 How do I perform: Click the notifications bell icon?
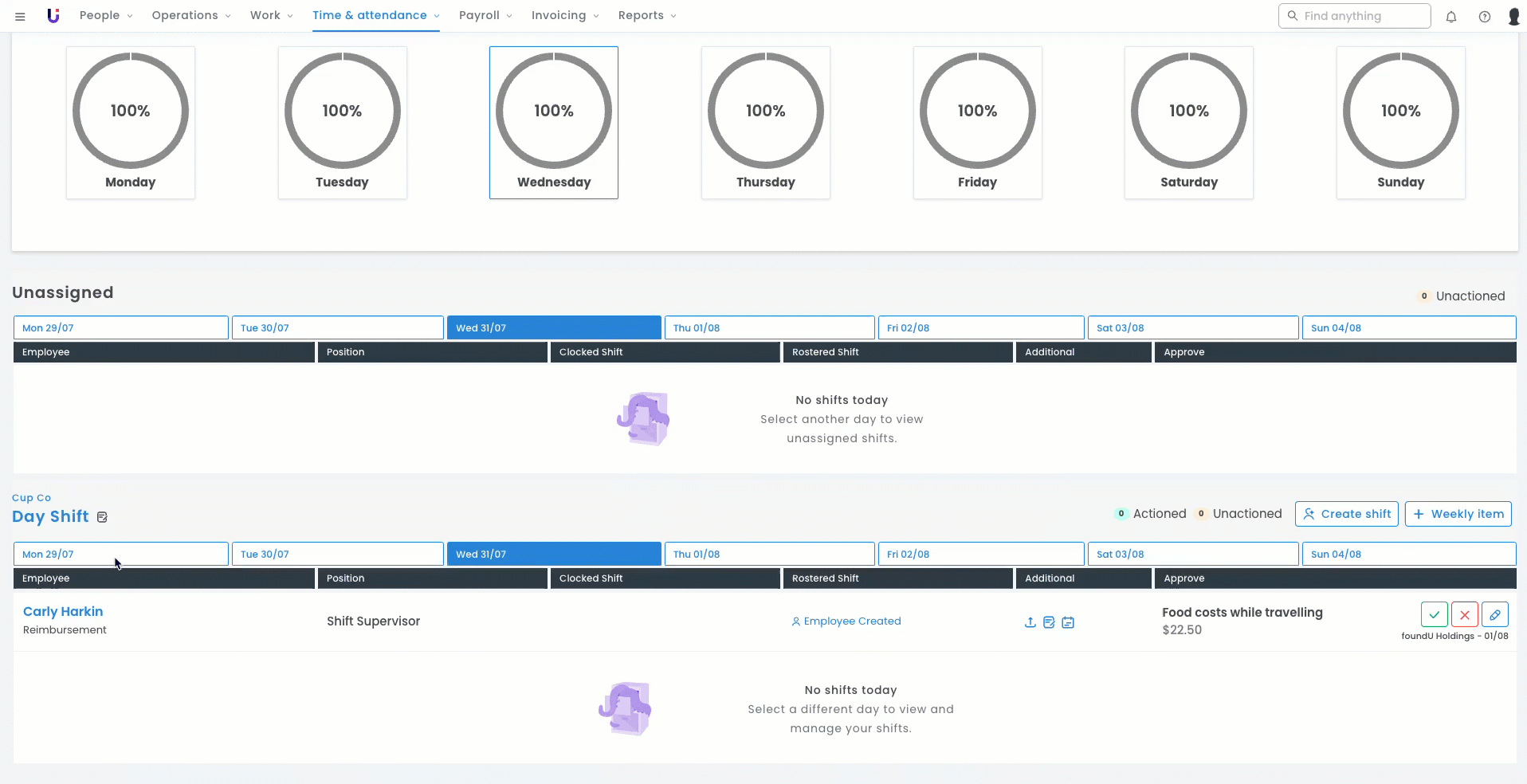tap(1450, 16)
